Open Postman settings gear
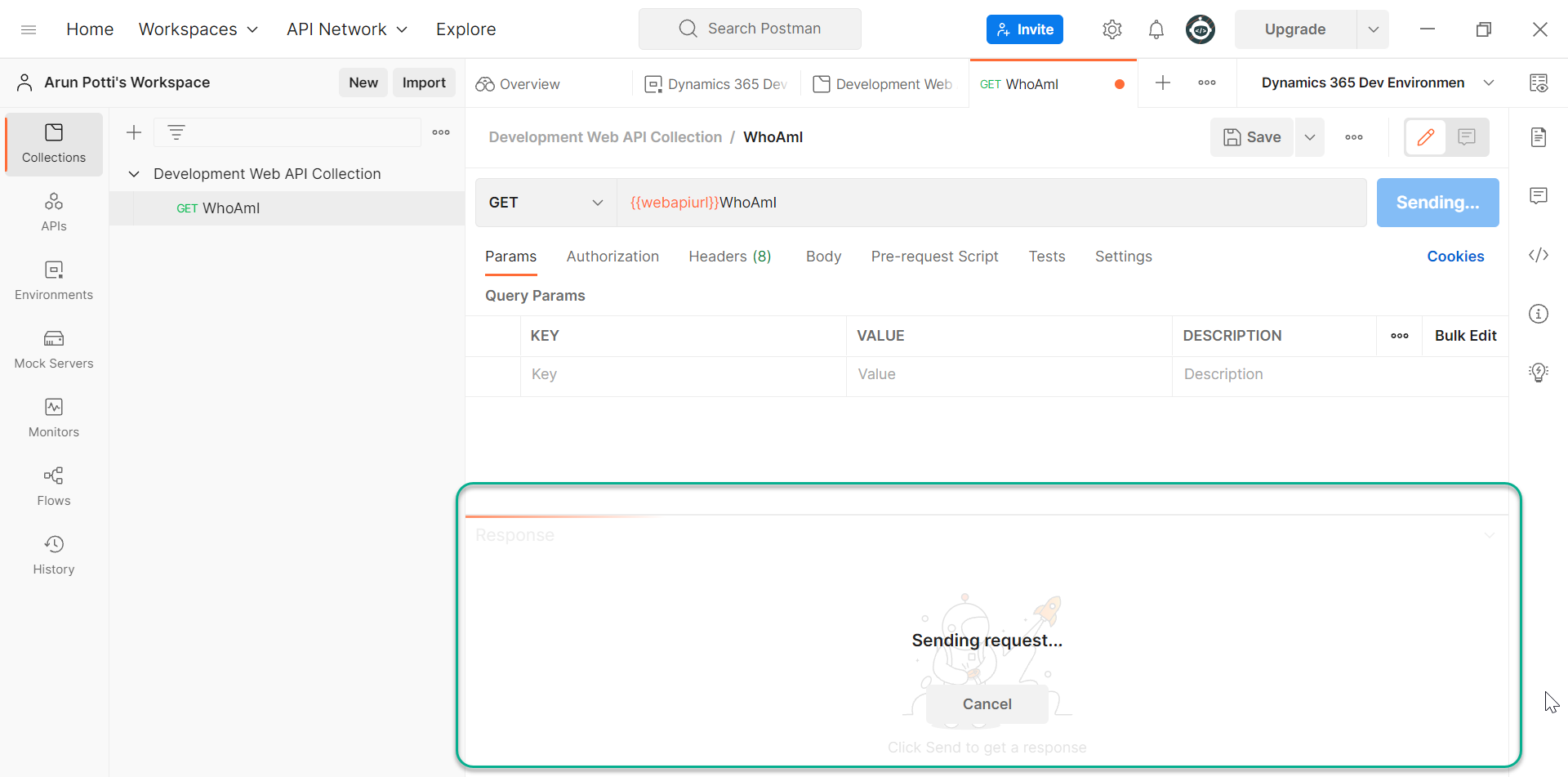 click(x=1111, y=29)
